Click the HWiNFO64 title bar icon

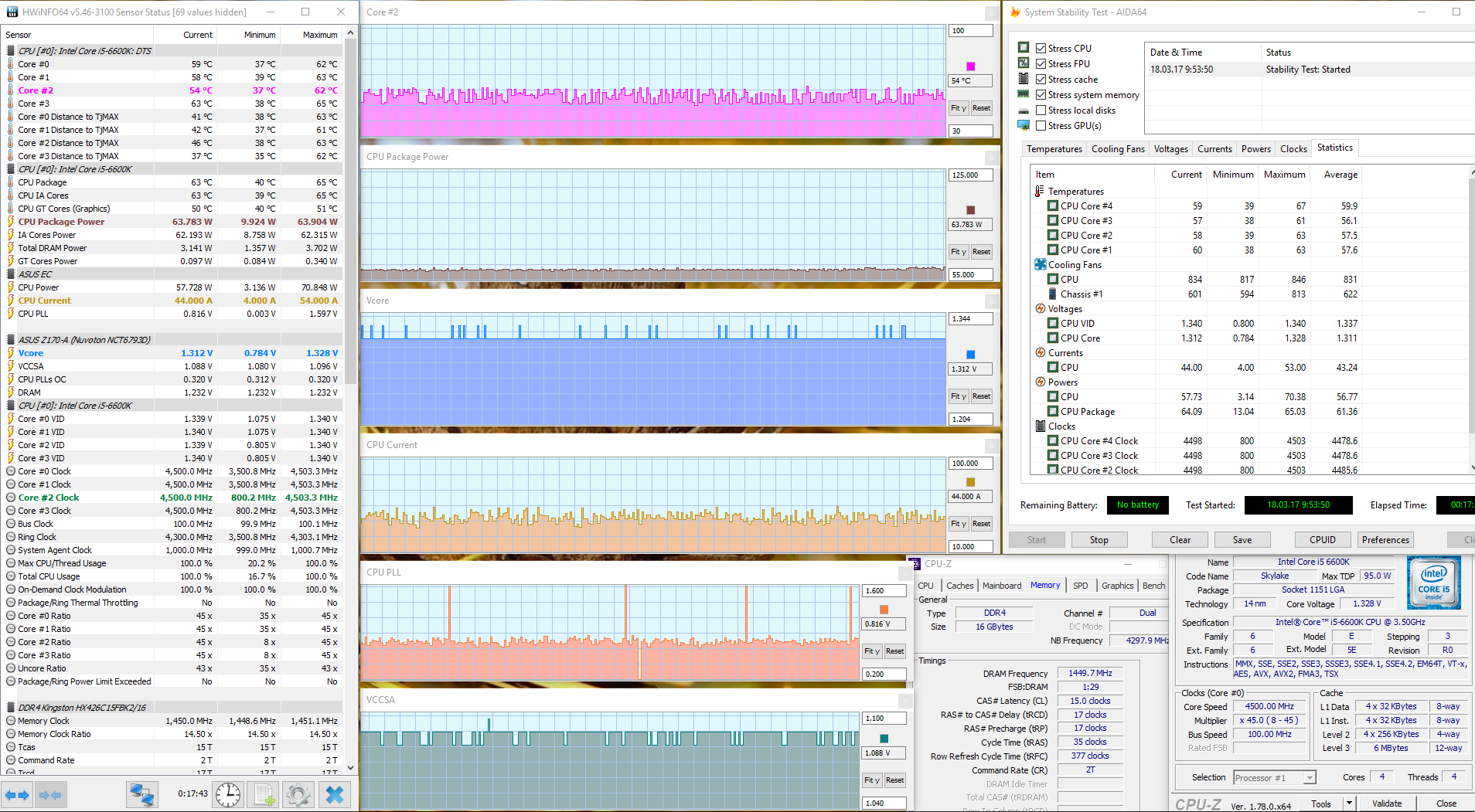12,12
